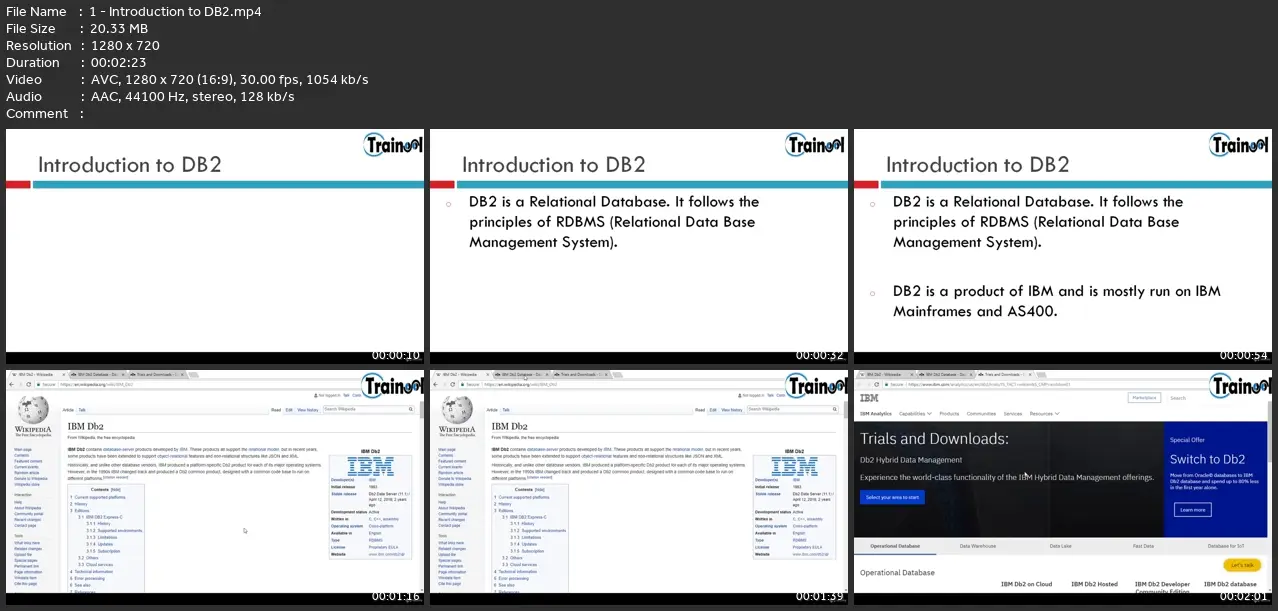Image resolution: width=1278 pixels, height=611 pixels.
Task: Click the Wikipedia globe logo in the 00:01:39 thumbnail
Action: coord(458,410)
